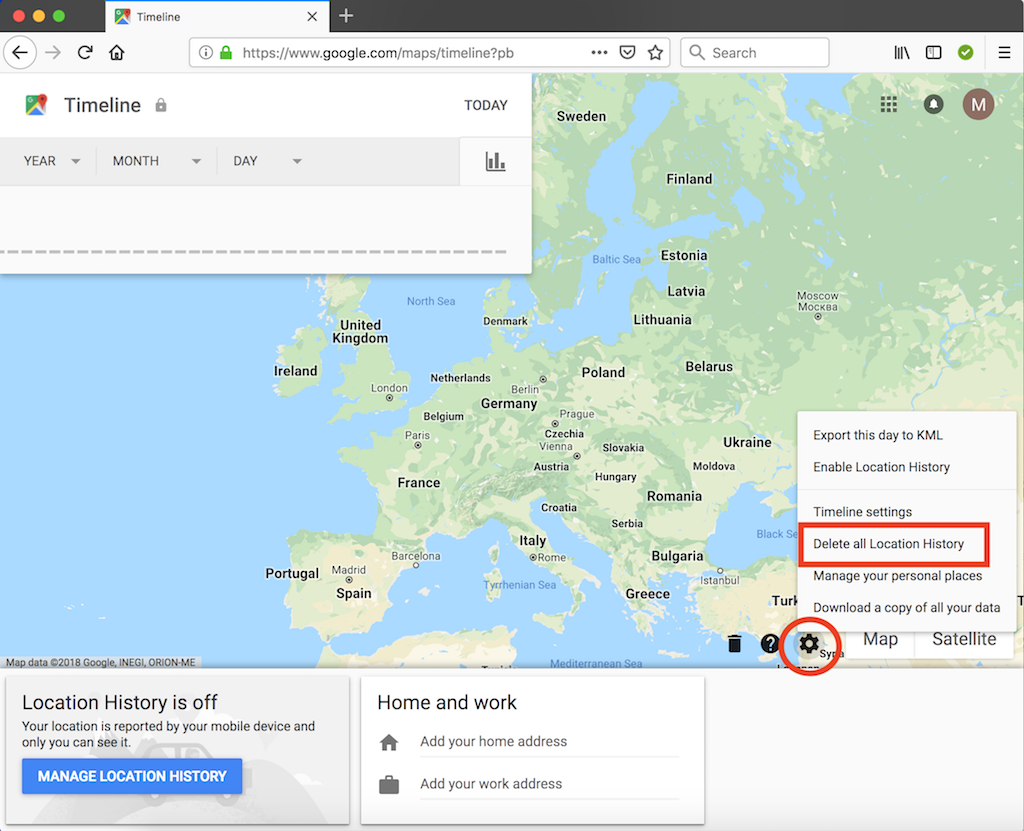
Task: Click the Location History is off heading
Action: coord(120,702)
